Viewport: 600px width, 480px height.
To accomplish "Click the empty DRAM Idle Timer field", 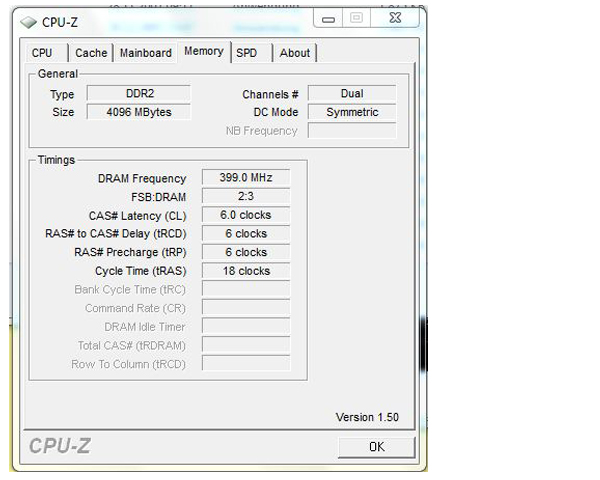I will pos(246,327).
